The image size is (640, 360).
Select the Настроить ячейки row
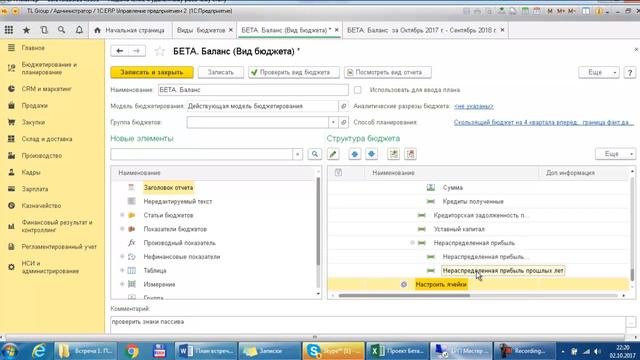pos(478,284)
